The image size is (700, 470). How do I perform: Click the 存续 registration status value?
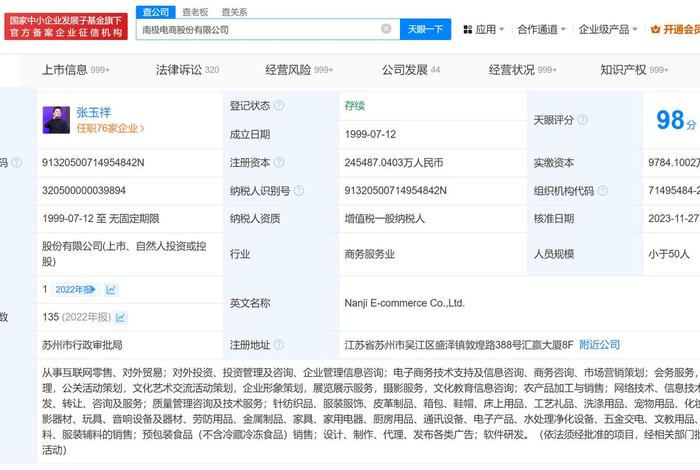355,106
